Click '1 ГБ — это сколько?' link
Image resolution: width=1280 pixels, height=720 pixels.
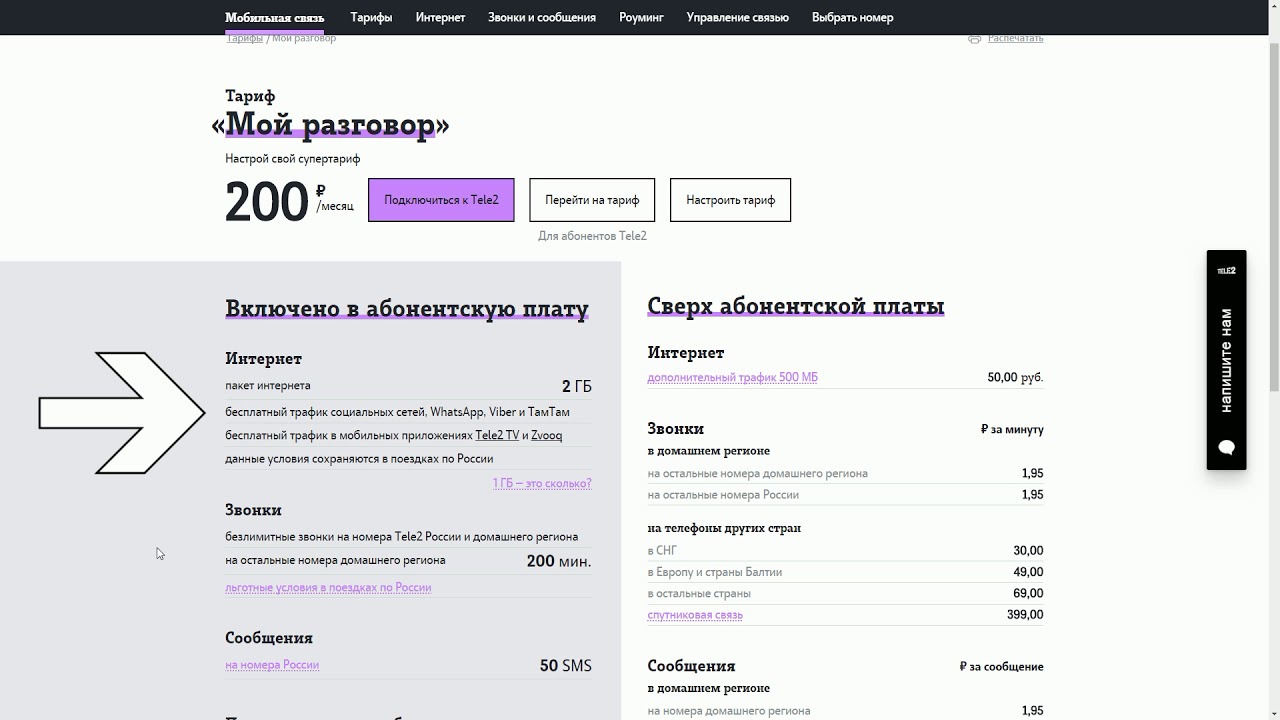point(542,483)
